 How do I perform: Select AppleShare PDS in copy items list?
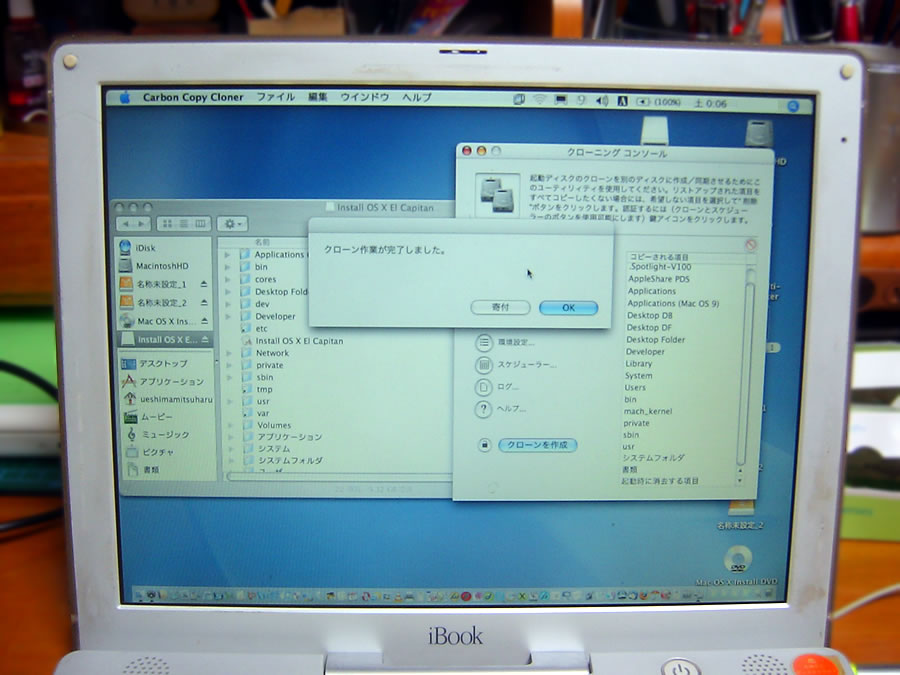658,279
